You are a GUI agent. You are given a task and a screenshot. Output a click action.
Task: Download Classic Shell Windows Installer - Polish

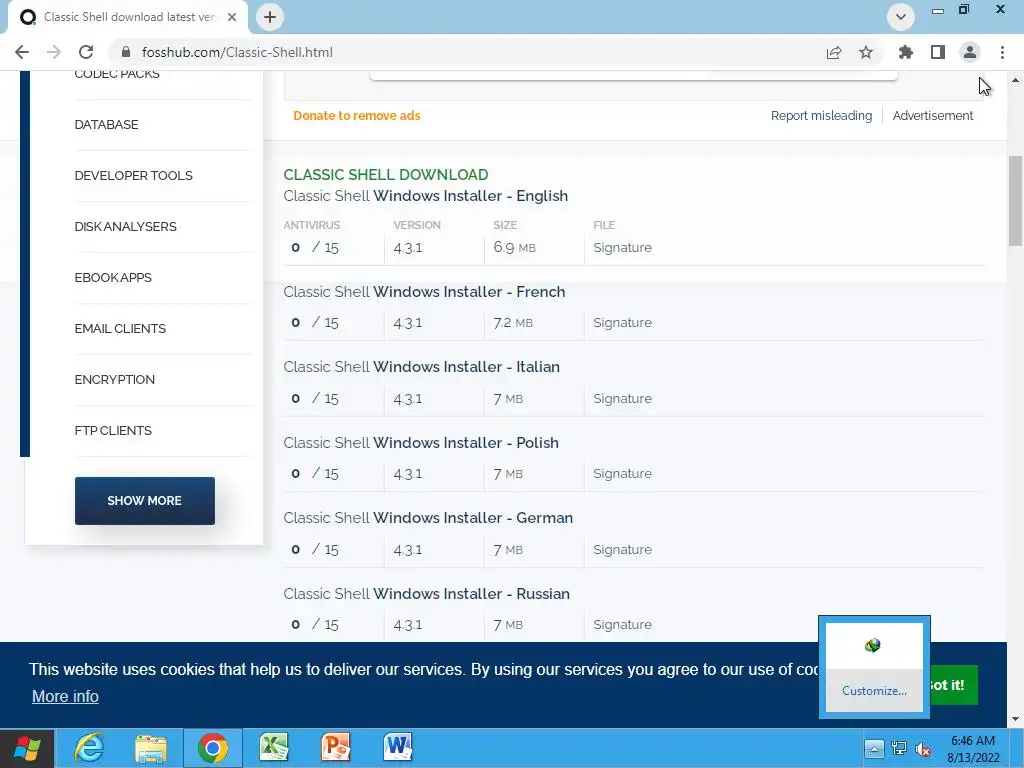(x=421, y=443)
